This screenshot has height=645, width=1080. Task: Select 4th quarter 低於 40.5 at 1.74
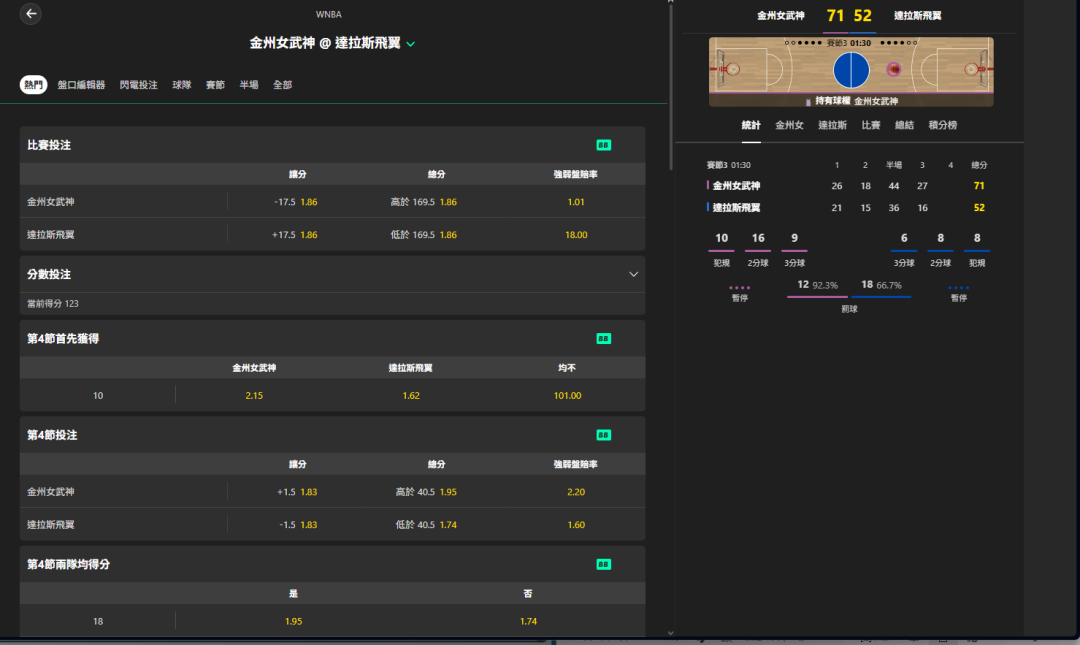tap(426, 524)
